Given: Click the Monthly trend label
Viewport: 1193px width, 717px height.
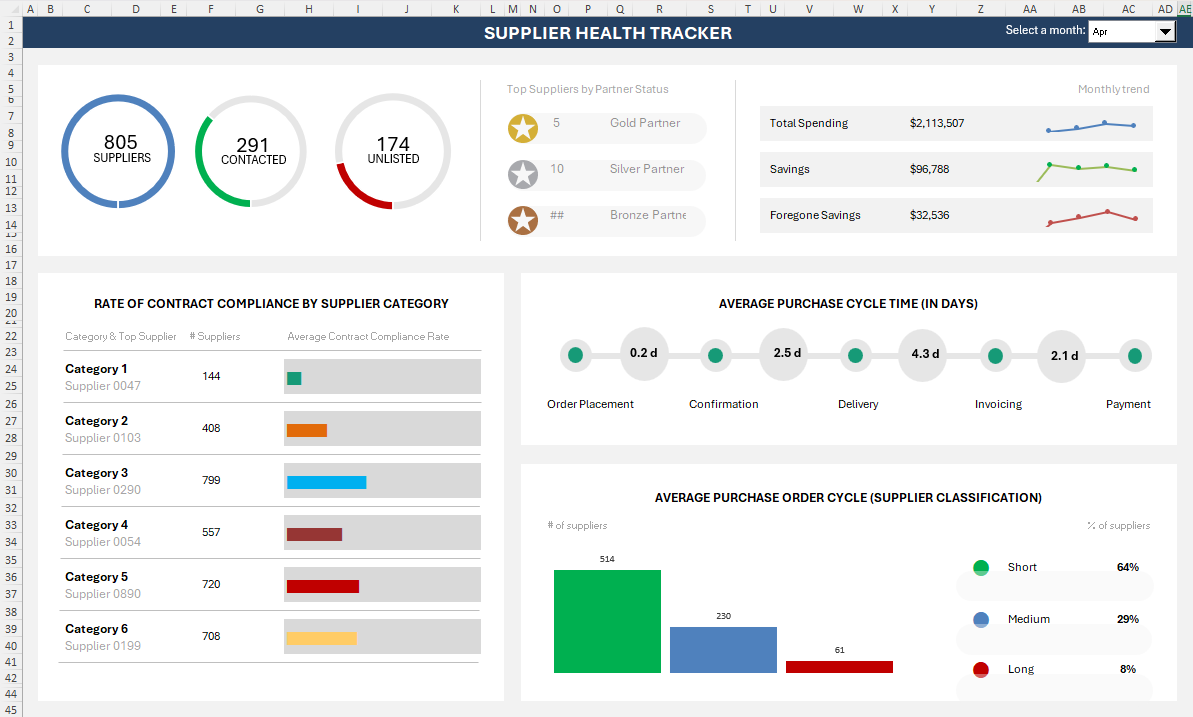Looking at the screenshot, I should [x=1113, y=89].
